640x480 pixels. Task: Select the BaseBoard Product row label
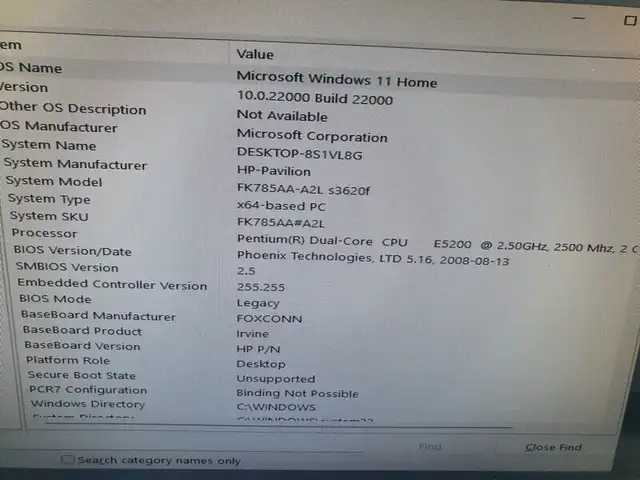click(x=82, y=331)
